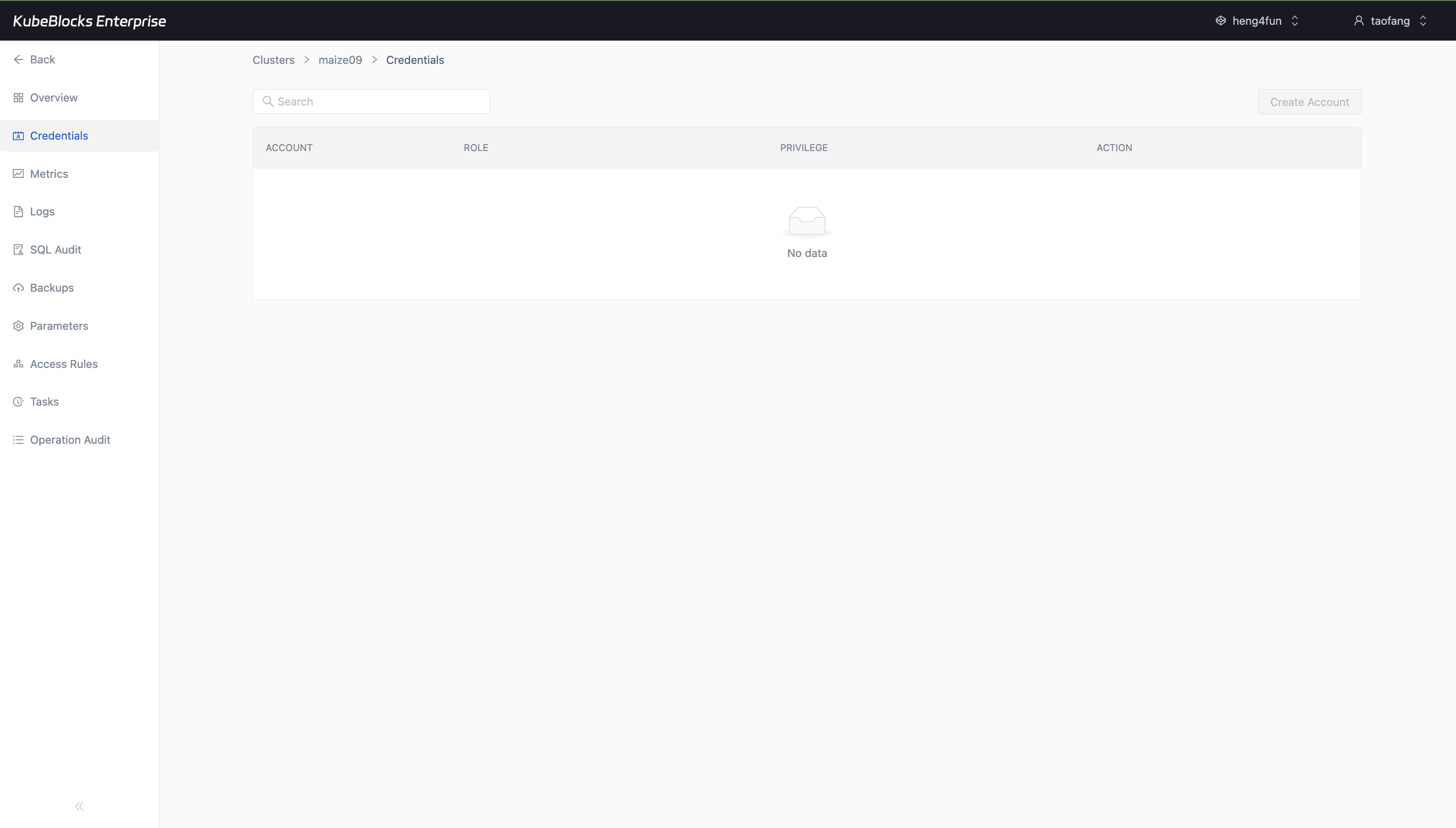The width and height of the screenshot is (1456, 828).
Task: Open SQL Audit page
Action: (80, 250)
